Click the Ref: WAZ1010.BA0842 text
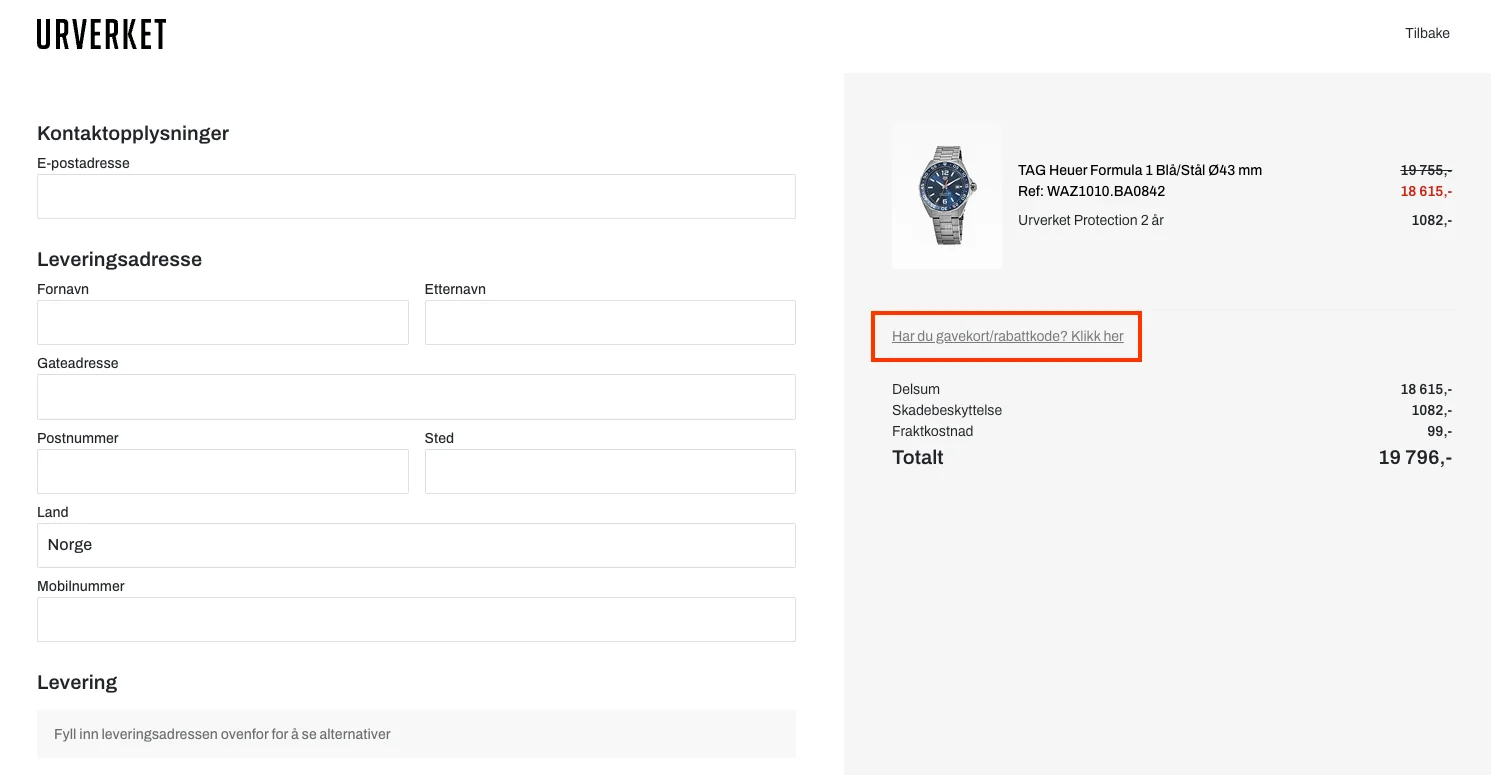This screenshot has height=775, width=1491. pyautogui.click(x=1091, y=191)
